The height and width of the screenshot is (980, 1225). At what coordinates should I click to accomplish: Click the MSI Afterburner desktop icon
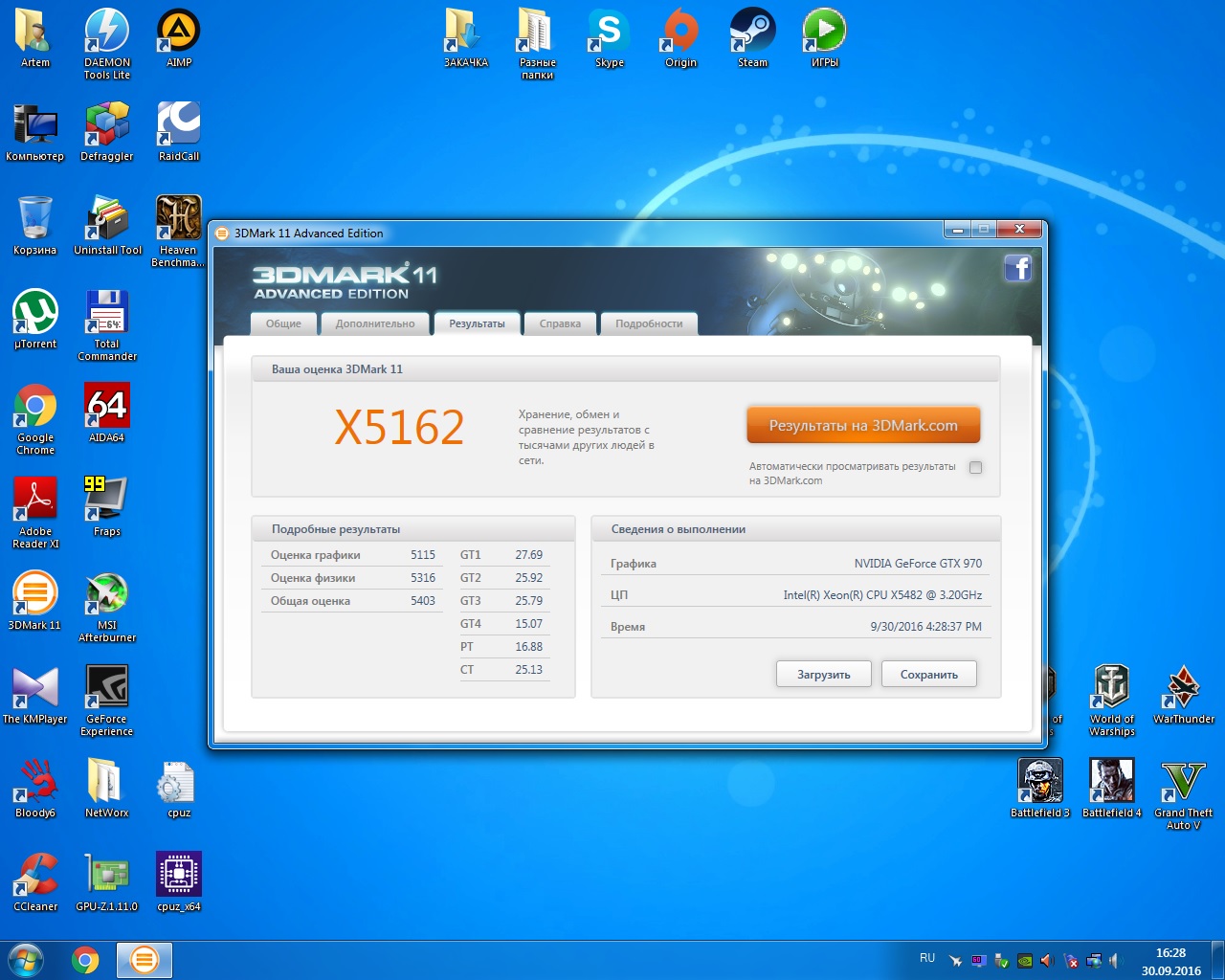[x=107, y=606]
